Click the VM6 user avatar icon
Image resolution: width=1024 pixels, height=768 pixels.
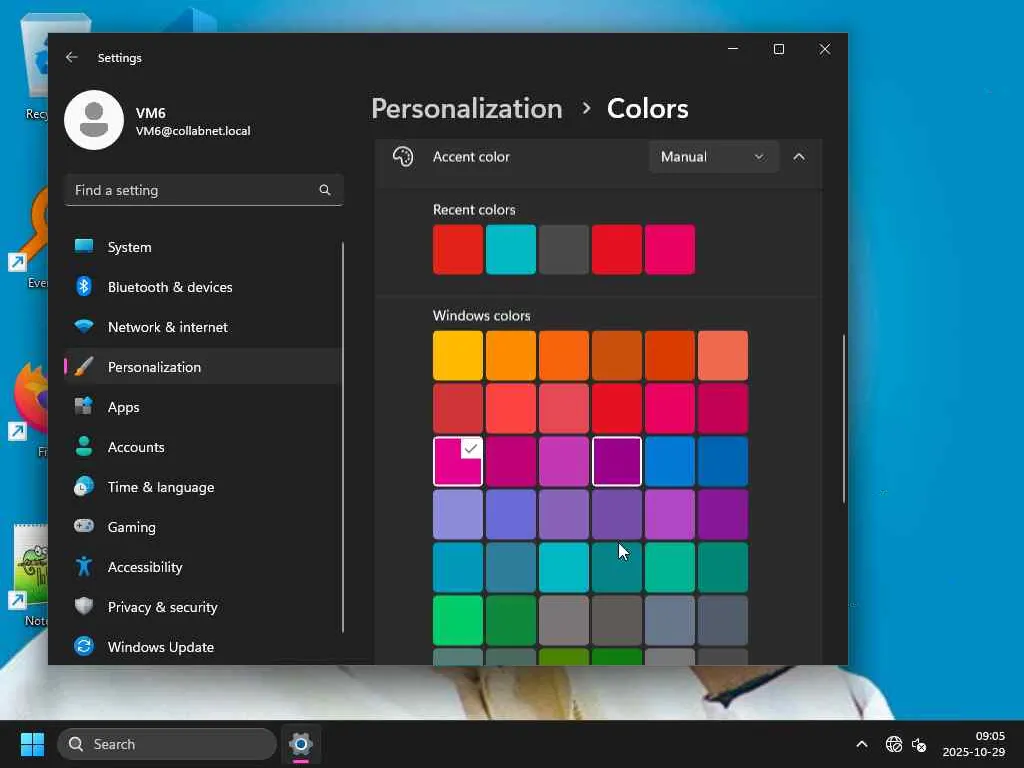coord(94,120)
